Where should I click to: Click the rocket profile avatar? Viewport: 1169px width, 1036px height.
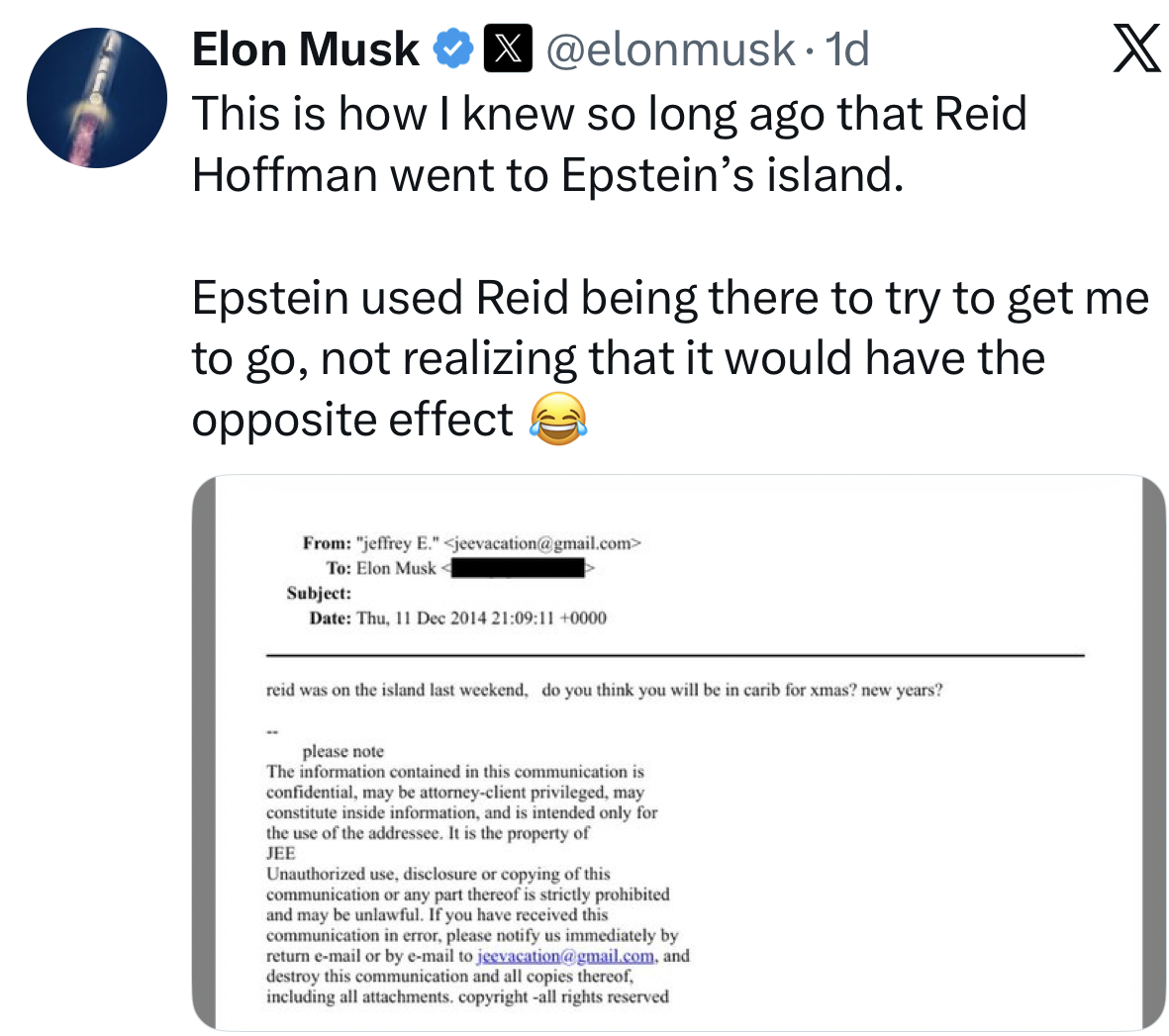pyautogui.click(x=96, y=97)
